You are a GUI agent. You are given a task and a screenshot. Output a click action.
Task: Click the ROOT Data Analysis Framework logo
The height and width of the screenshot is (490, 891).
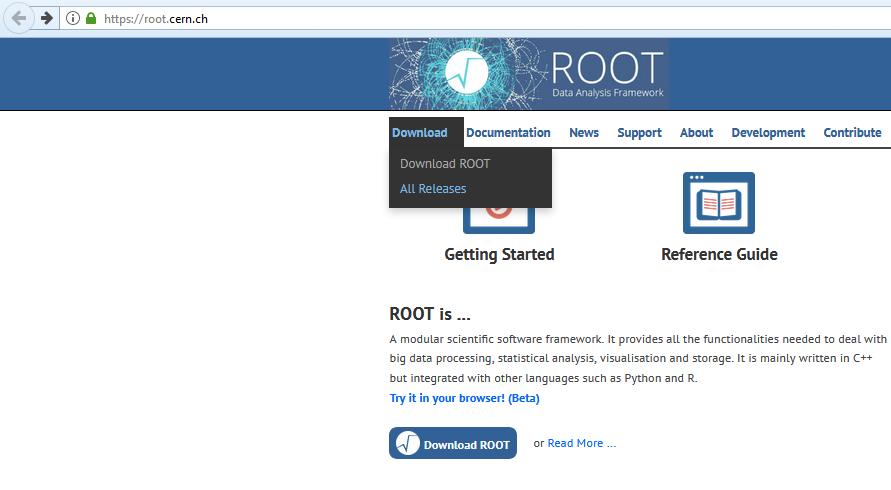coord(528,74)
